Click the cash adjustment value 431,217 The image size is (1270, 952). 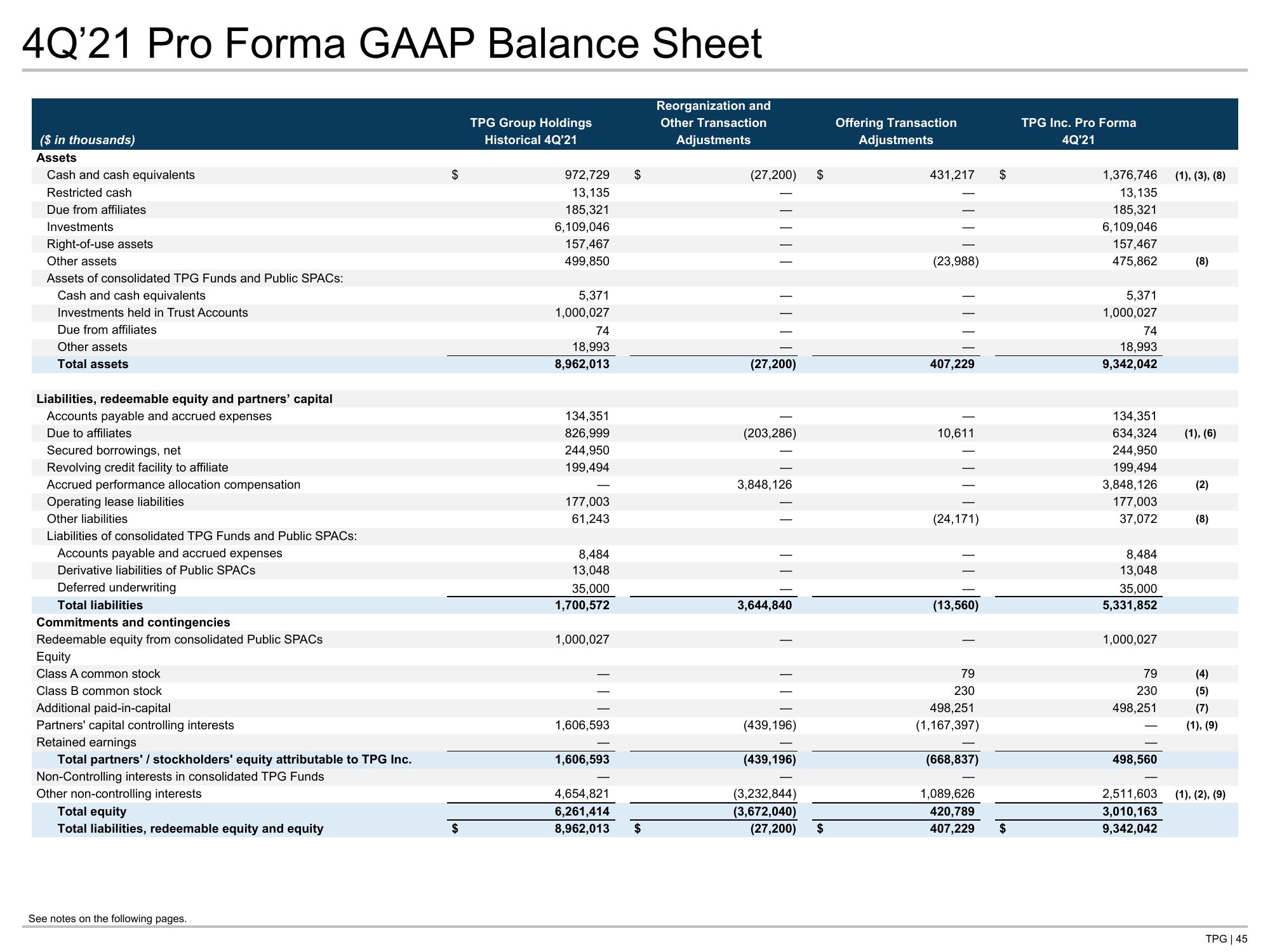pyautogui.click(x=952, y=175)
